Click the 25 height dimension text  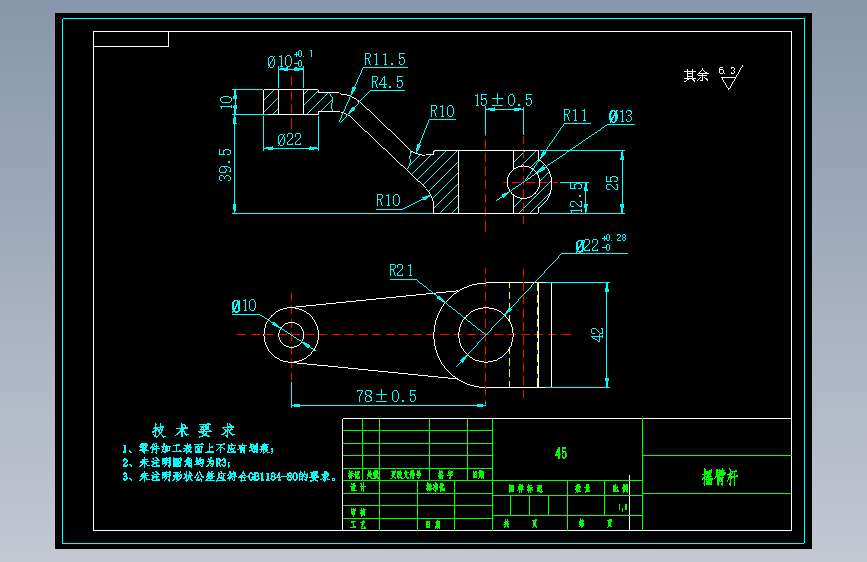pos(612,183)
